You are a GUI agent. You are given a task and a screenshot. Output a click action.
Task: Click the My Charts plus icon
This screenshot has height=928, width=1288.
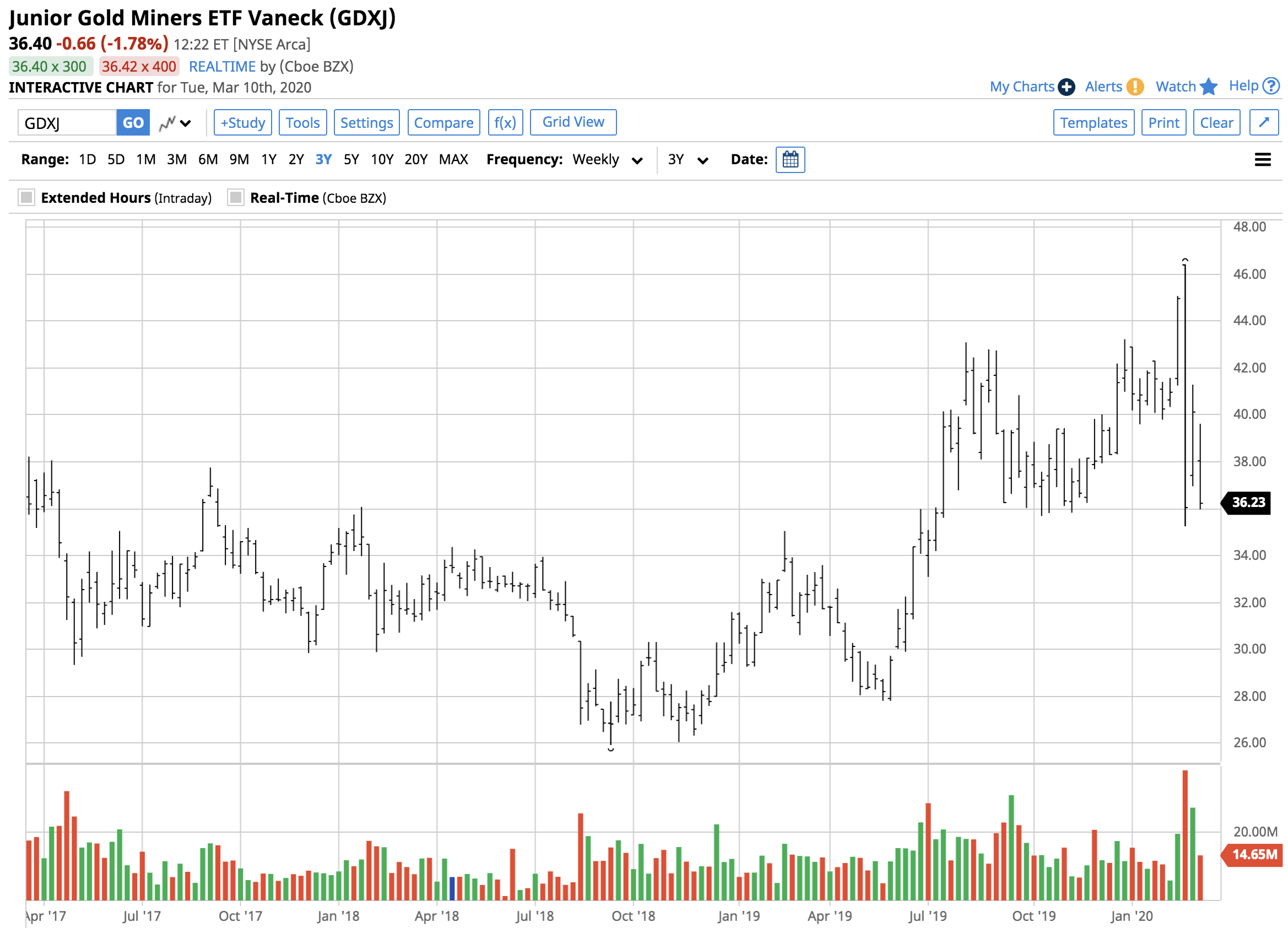pos(1066,87)
